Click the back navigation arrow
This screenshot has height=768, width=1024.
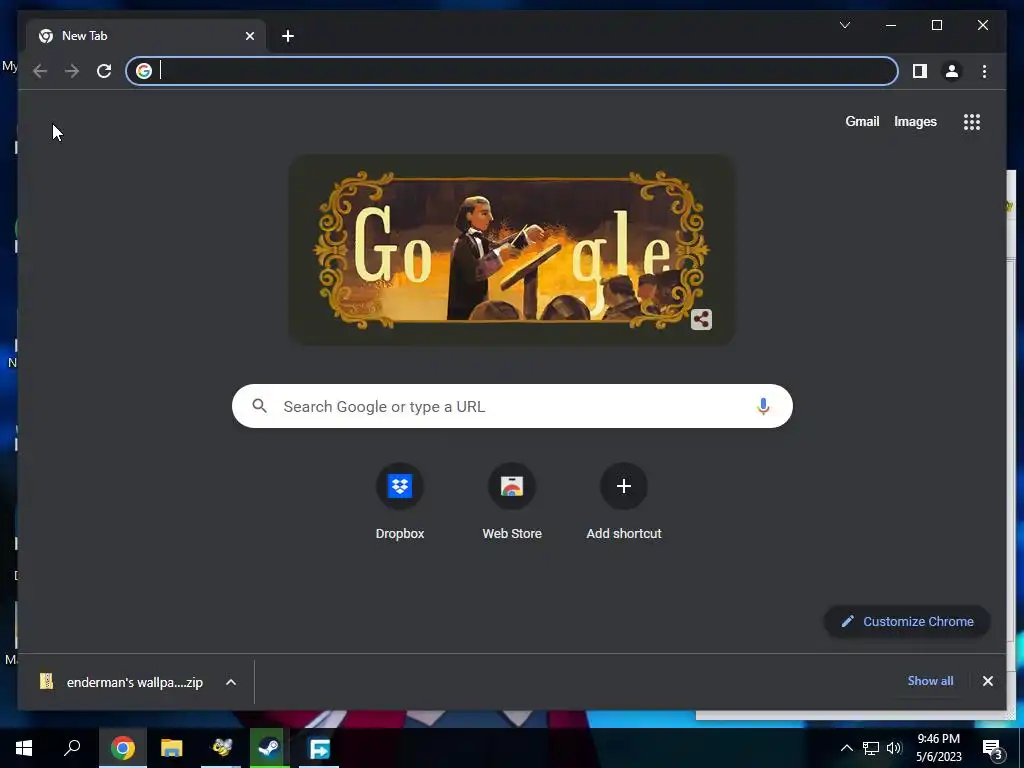40,71
